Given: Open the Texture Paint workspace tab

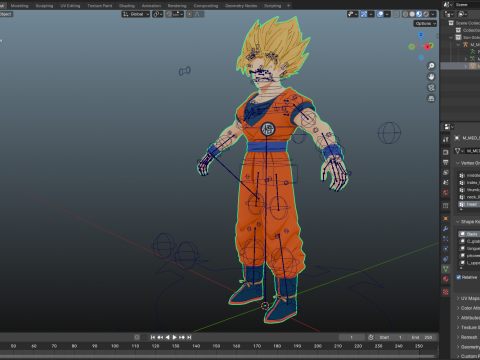Looking at the screenshot, I should pos(100,6).
